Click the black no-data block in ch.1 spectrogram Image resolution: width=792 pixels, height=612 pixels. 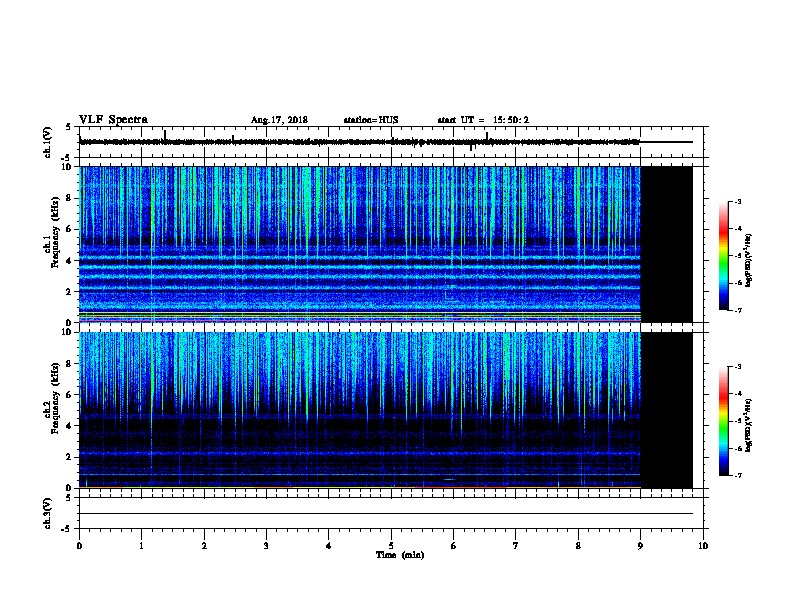pos(666,244)
